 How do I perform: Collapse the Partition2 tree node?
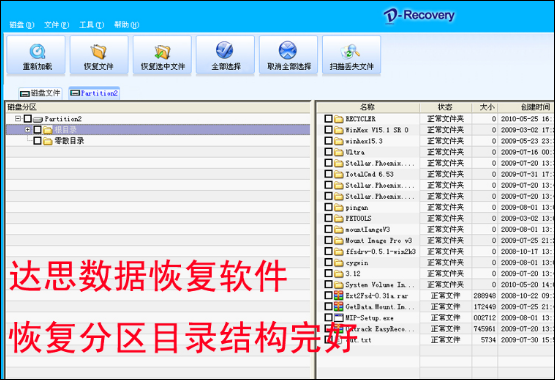coord(18,119)
